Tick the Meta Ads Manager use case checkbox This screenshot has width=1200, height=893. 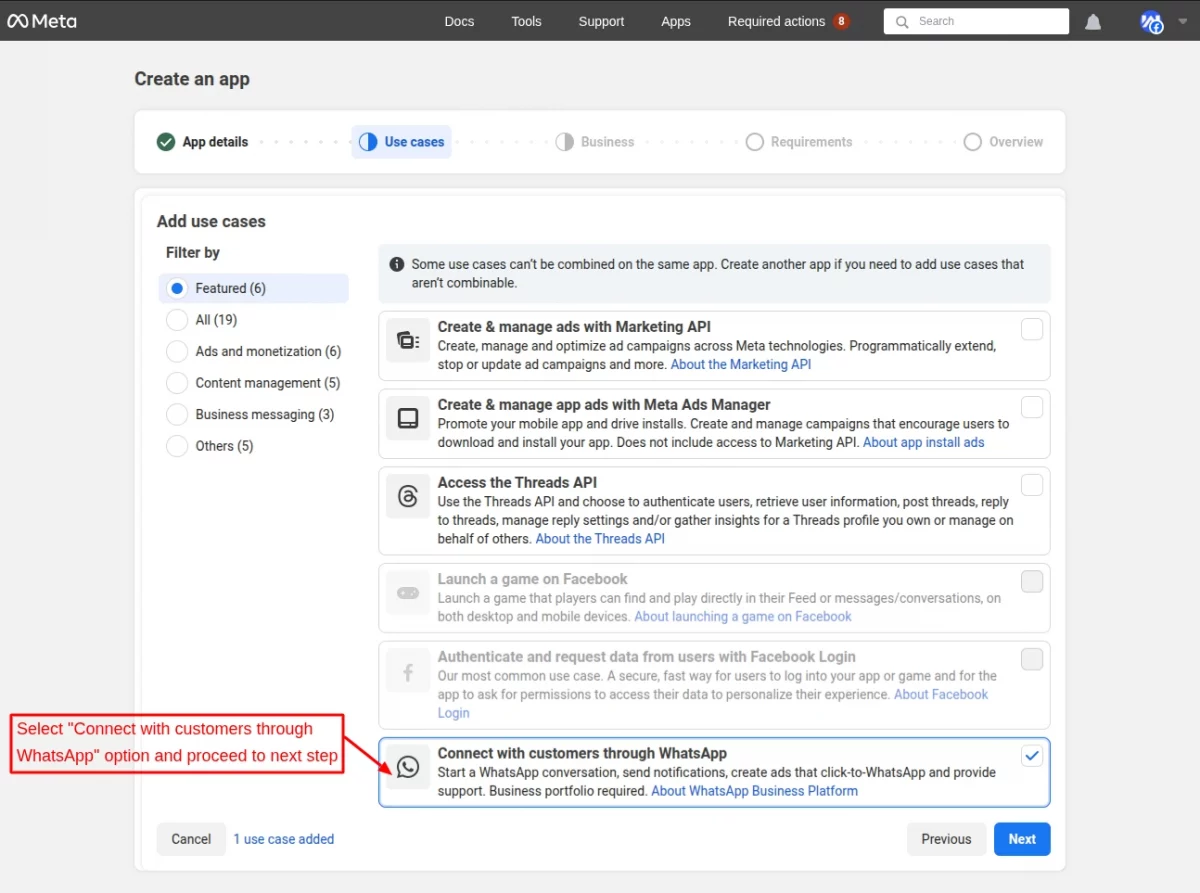1032,407
